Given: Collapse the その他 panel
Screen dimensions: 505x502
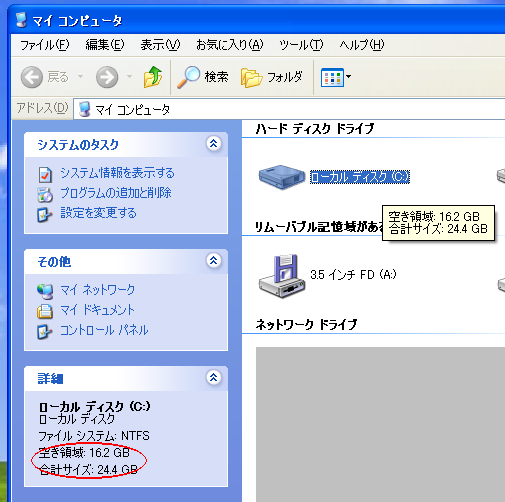Looking at the screenshot, I should pos(213,260).
